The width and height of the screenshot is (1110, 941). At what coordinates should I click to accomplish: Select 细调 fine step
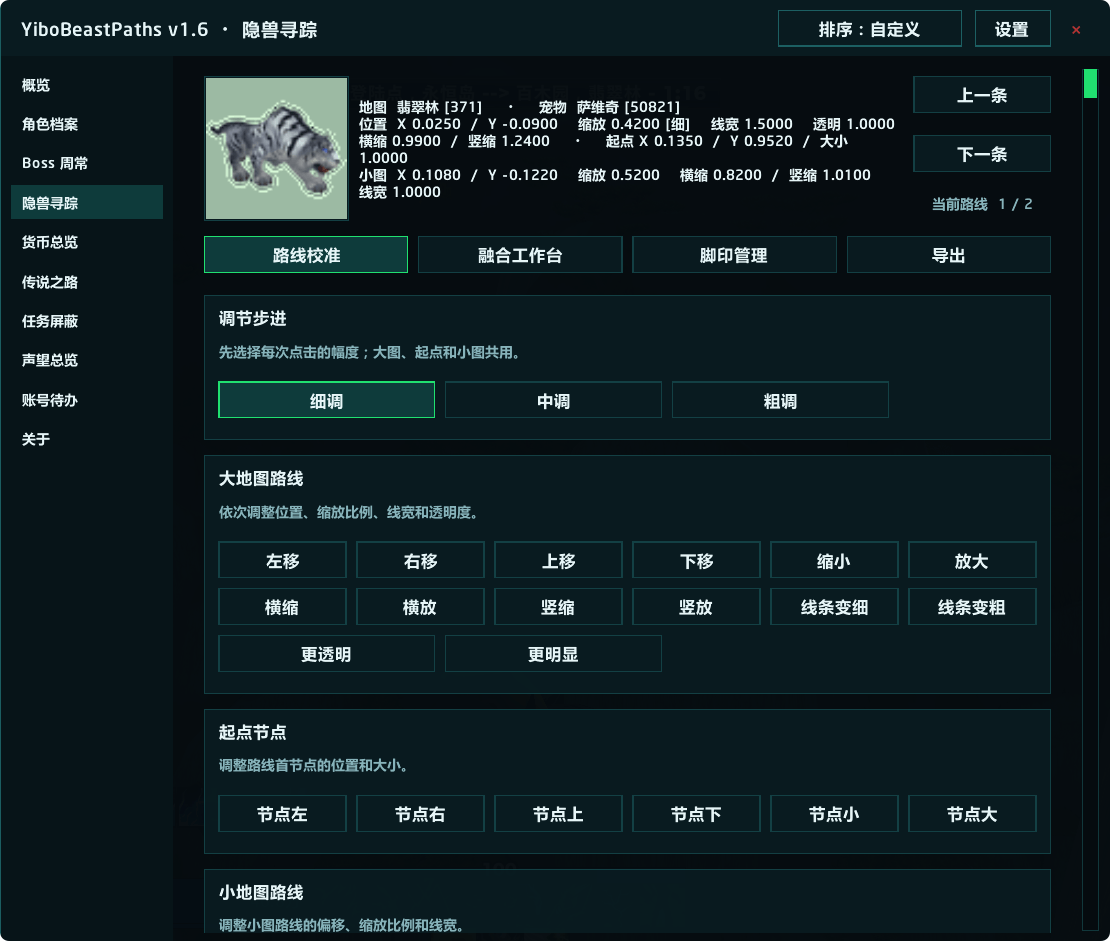pos(326,400)
